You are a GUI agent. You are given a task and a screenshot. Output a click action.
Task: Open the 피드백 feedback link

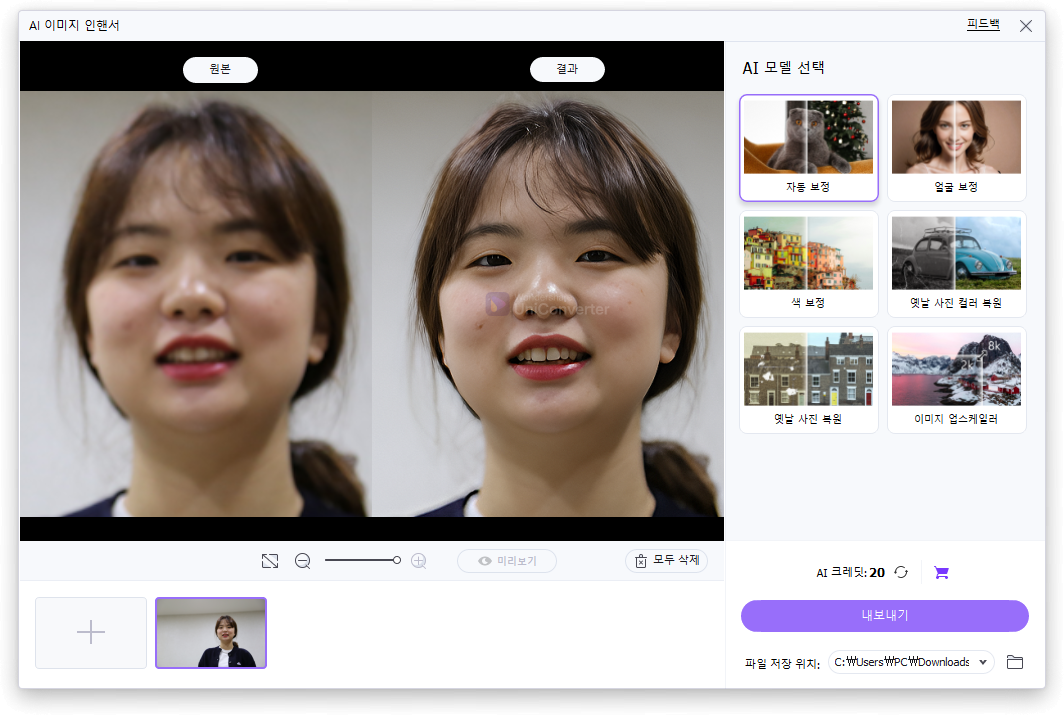pos(983,24)
